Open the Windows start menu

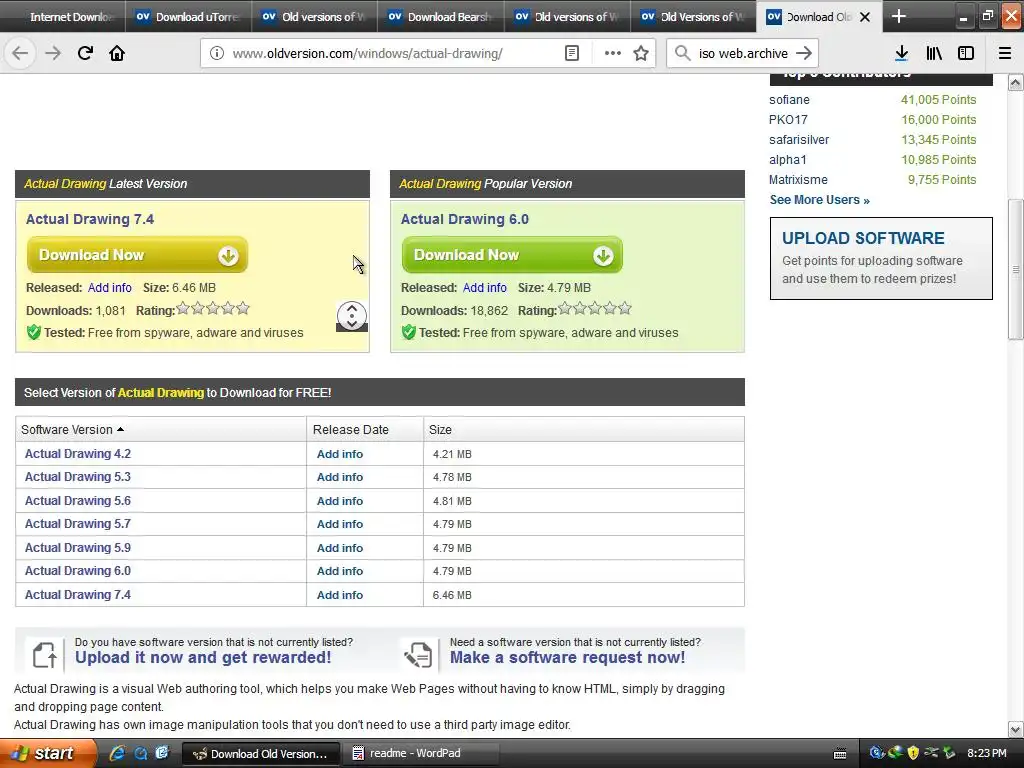47,753
